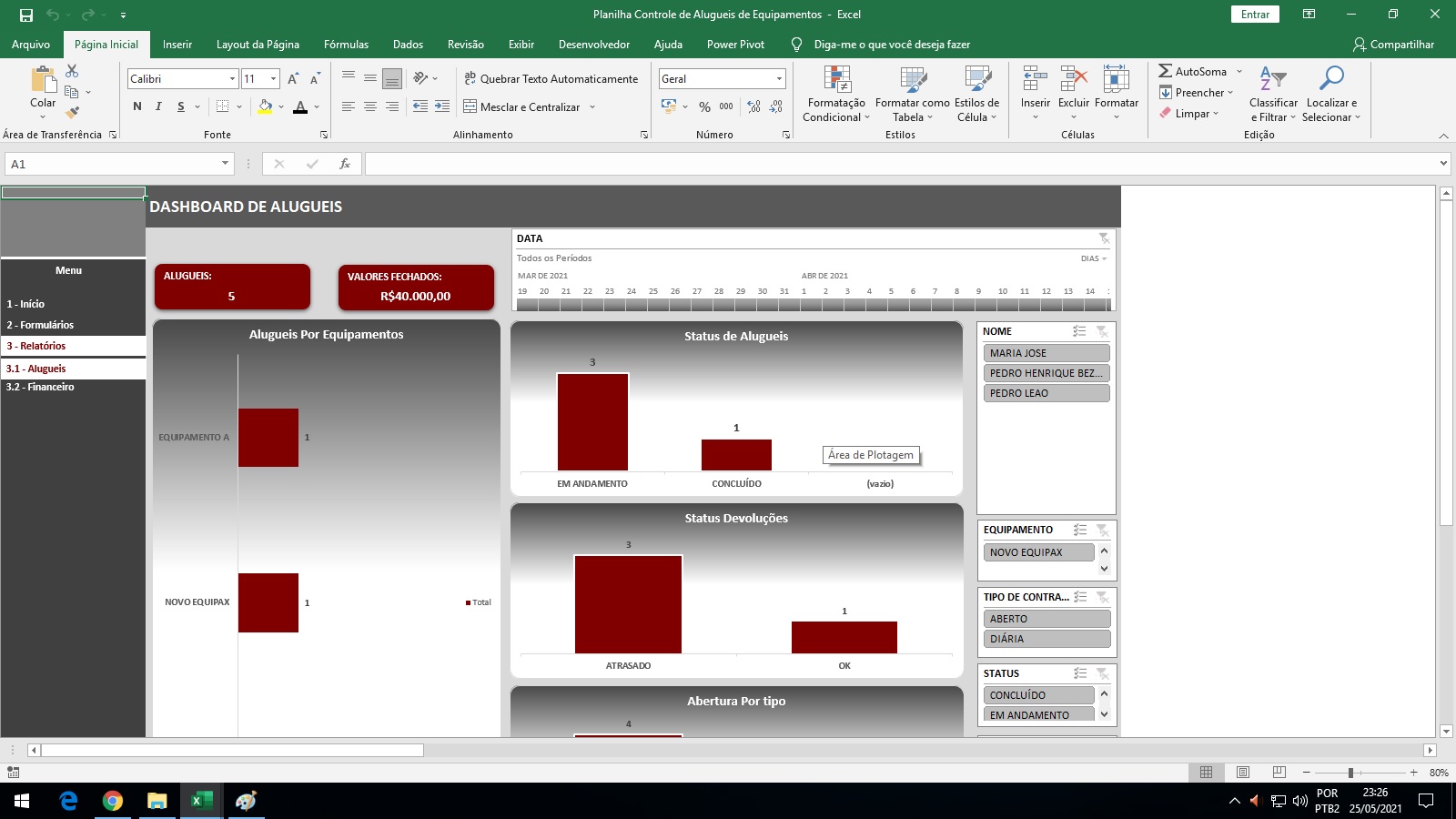Click the horizontal sheet scrollbar
This screenshot has width=1456, height=819.
[x=232, y=751]
